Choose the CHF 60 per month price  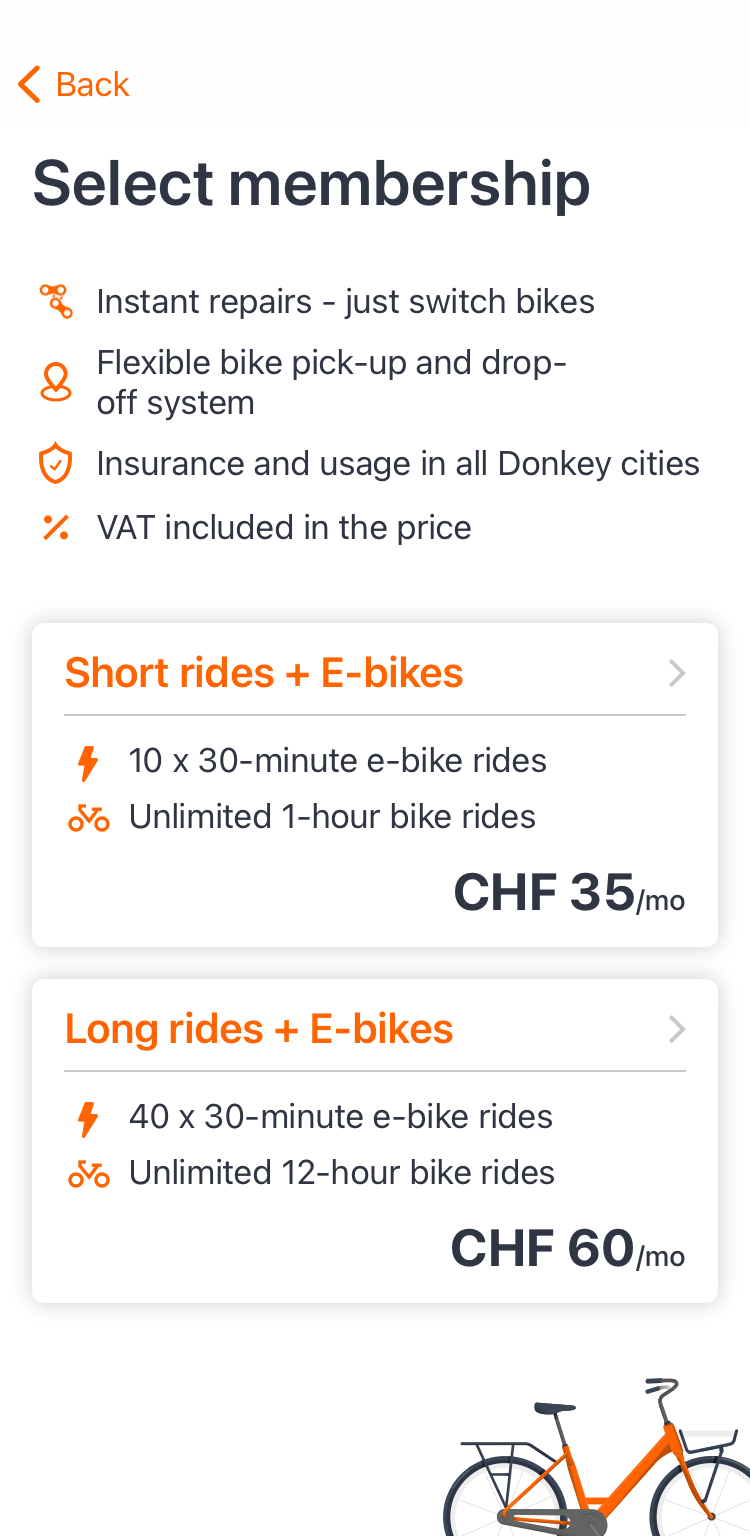click(x=567, y=1249)
